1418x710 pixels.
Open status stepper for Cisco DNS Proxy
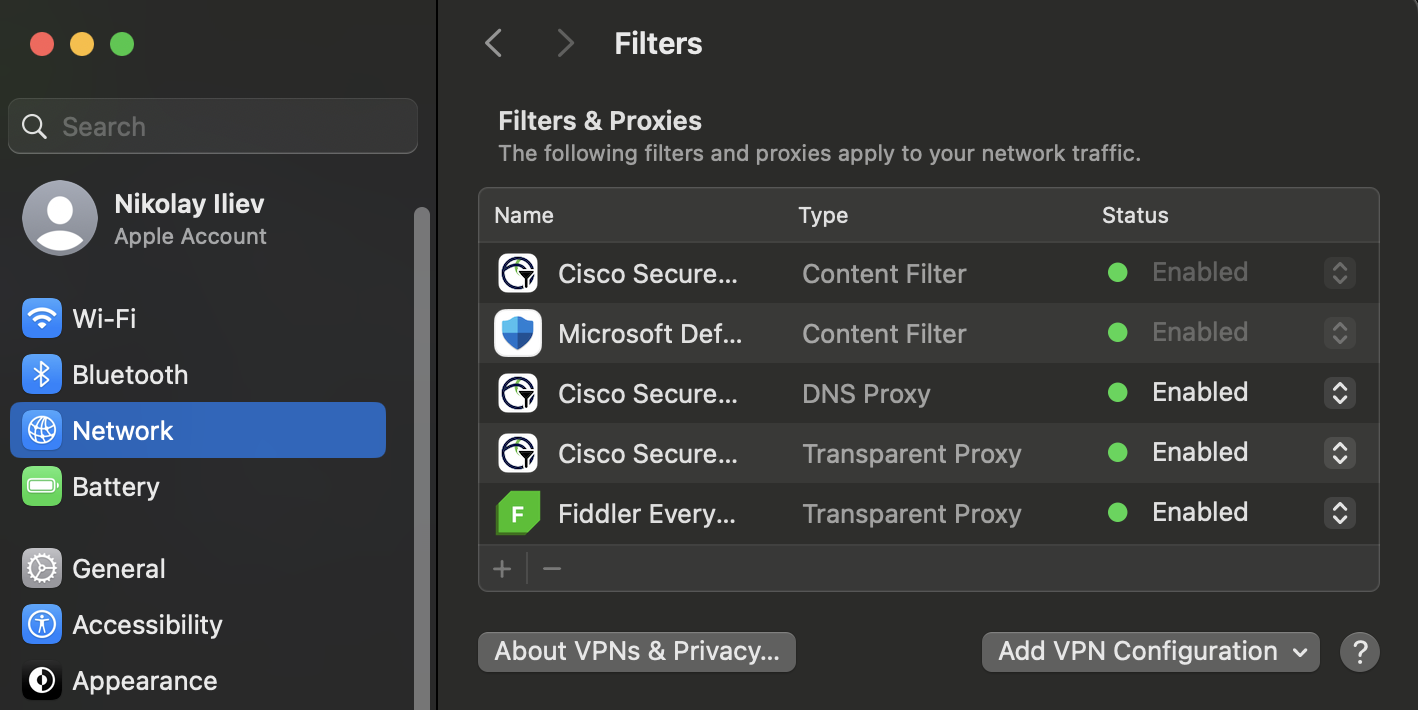tap(1339, 393)
